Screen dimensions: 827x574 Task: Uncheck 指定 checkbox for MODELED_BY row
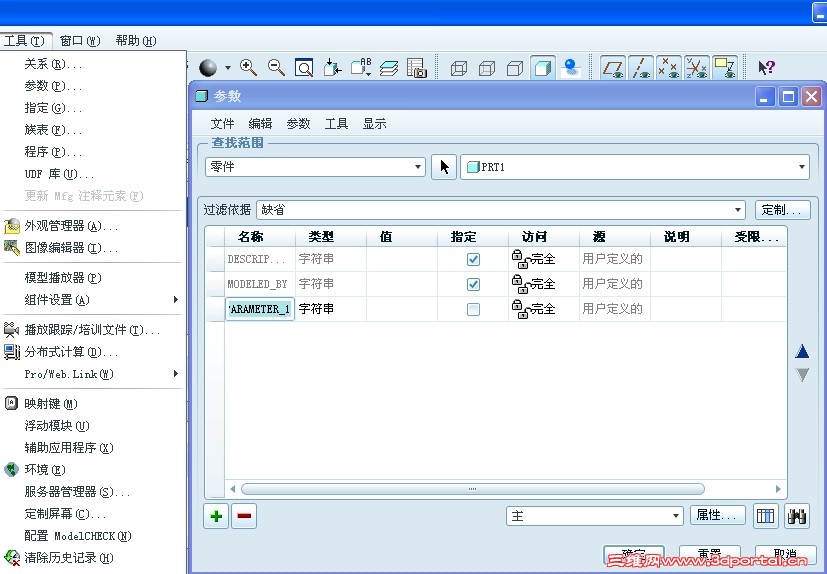point(473,284)
